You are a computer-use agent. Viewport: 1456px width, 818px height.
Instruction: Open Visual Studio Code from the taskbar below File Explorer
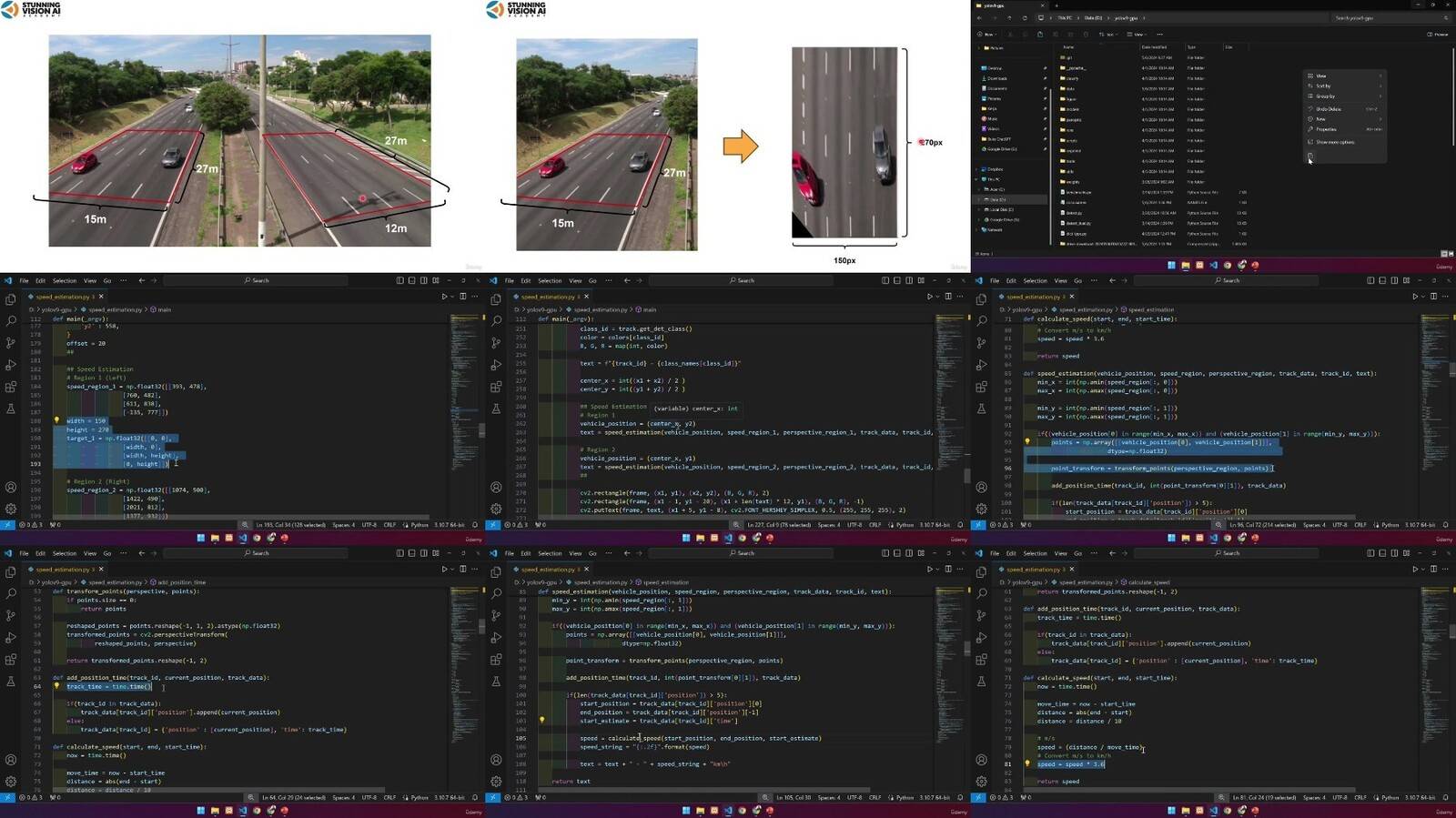tap(1213, 266)
